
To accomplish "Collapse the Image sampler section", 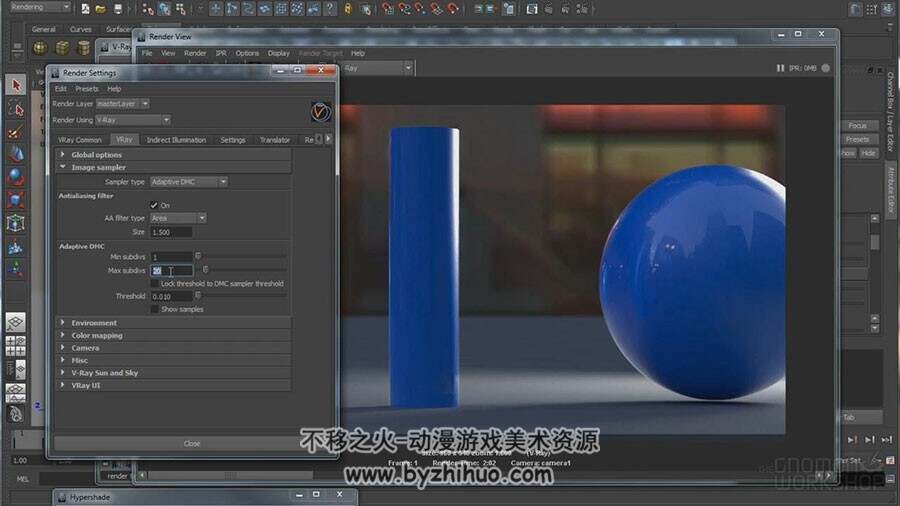I will (x=173, y=168).
